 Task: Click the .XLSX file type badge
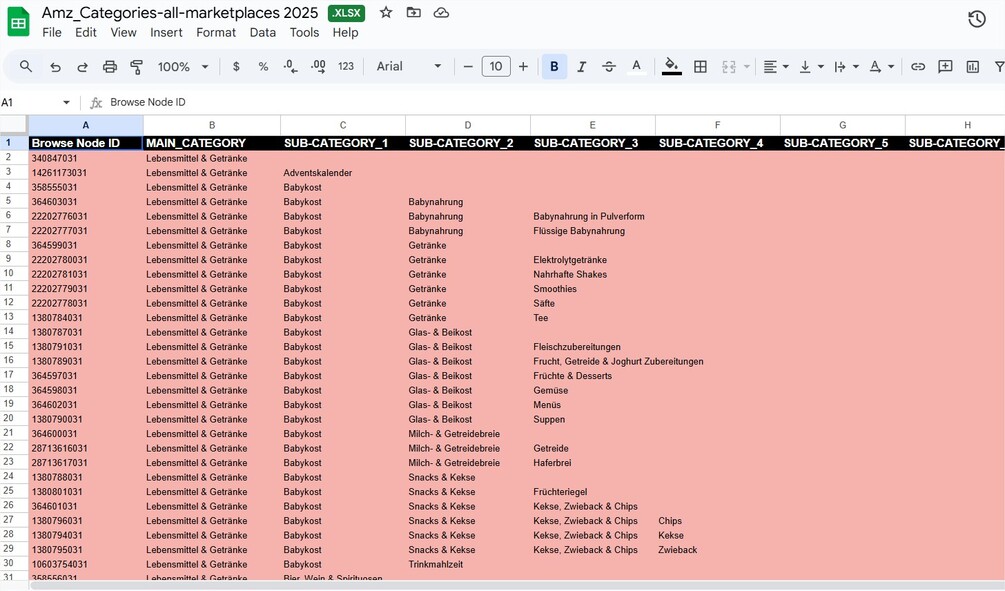pyautogui.click(x=346, y=13)
